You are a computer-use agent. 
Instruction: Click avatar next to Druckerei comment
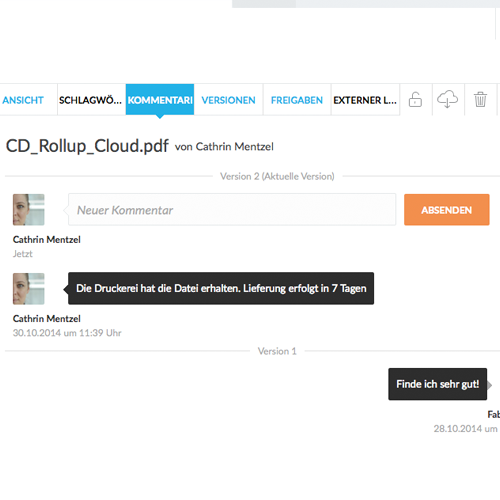click(29, 289)
